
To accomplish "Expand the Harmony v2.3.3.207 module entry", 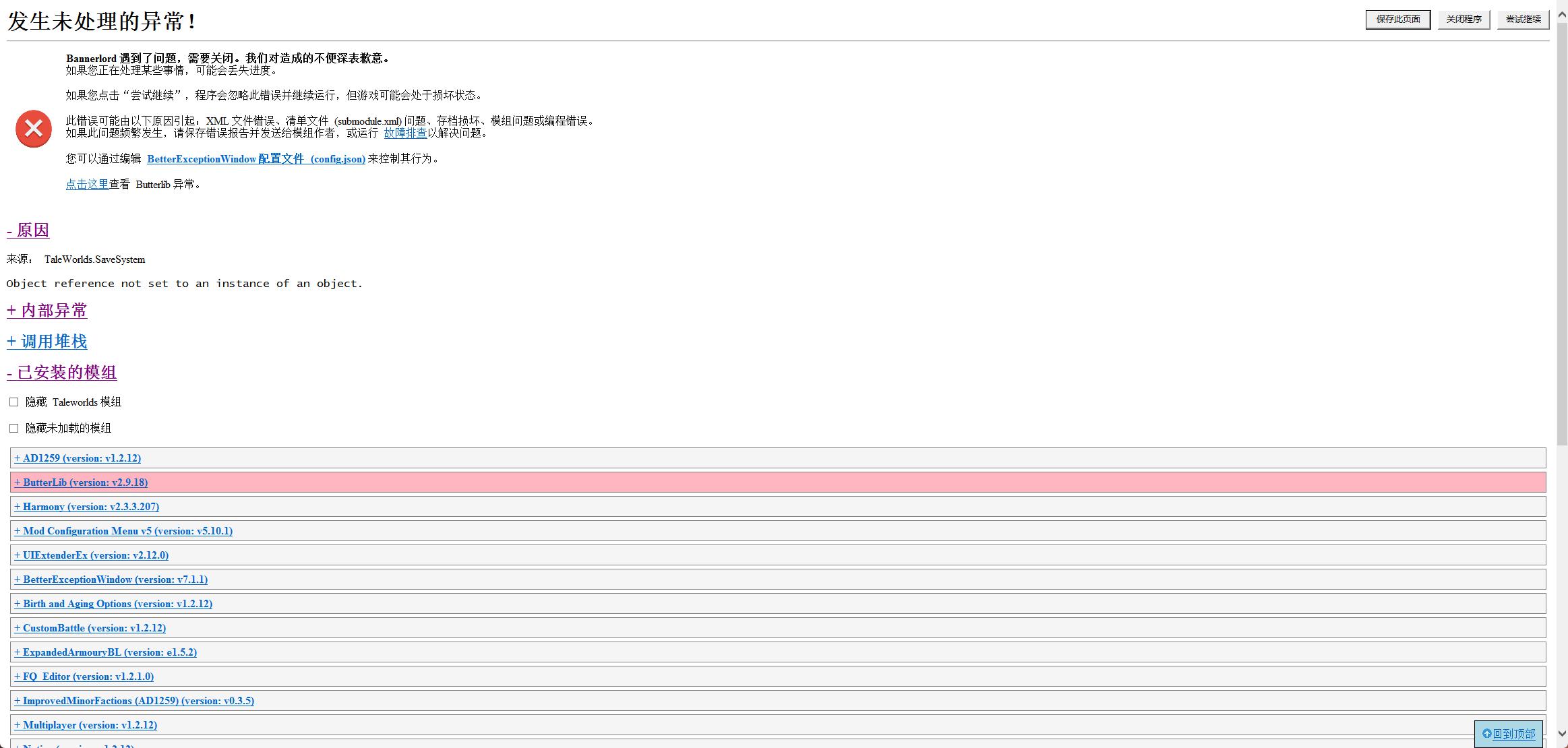I will pyautogui.click(x=87, y=507).
